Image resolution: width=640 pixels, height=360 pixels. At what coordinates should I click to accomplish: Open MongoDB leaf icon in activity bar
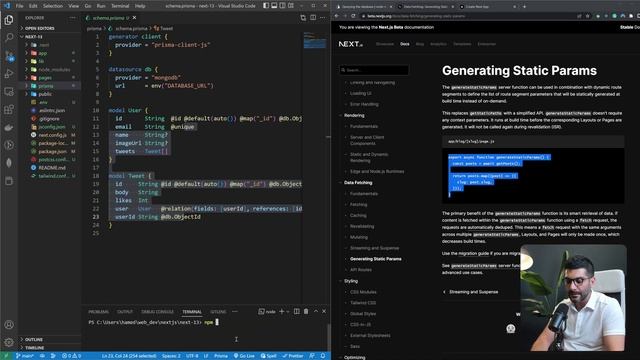pos(9,163)
